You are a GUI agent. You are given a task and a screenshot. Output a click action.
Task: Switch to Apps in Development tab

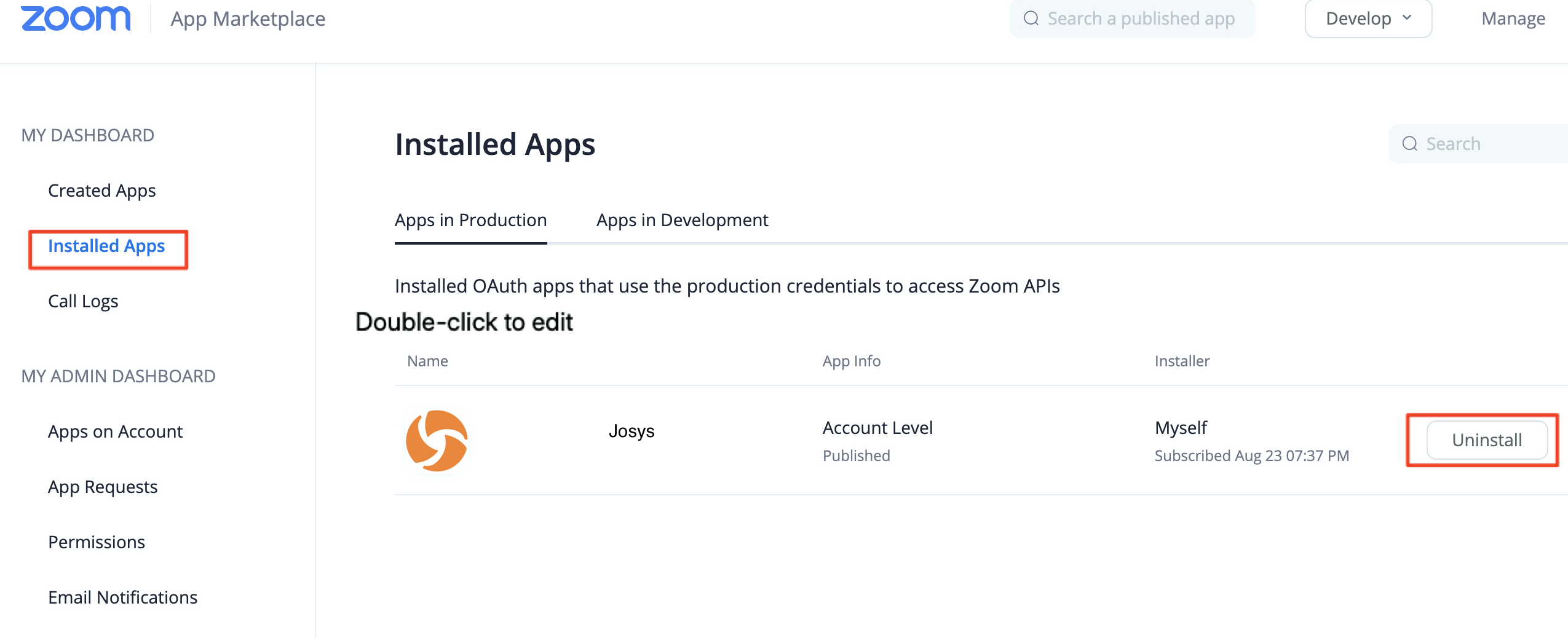(682, 220)
